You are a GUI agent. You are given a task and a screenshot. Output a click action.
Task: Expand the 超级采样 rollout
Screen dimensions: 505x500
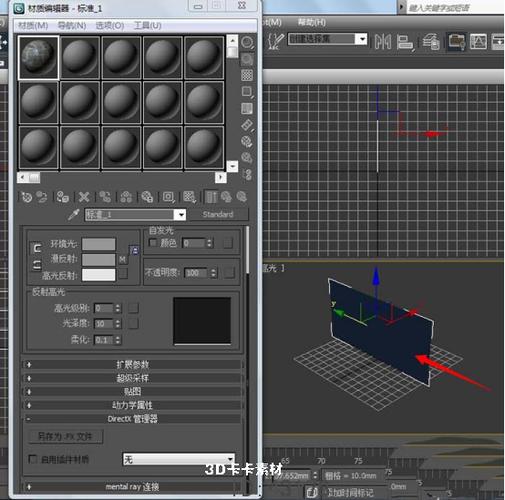(133, 378)
